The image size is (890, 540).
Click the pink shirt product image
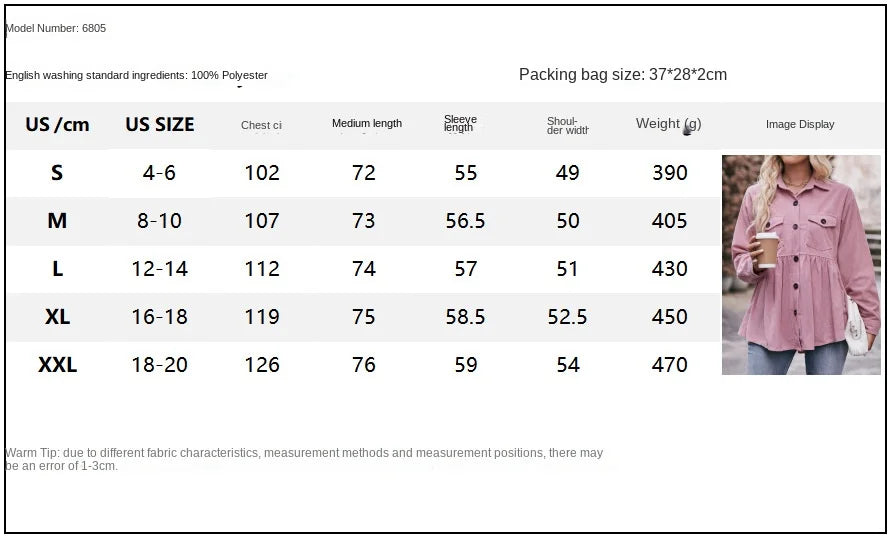[801, 264]
